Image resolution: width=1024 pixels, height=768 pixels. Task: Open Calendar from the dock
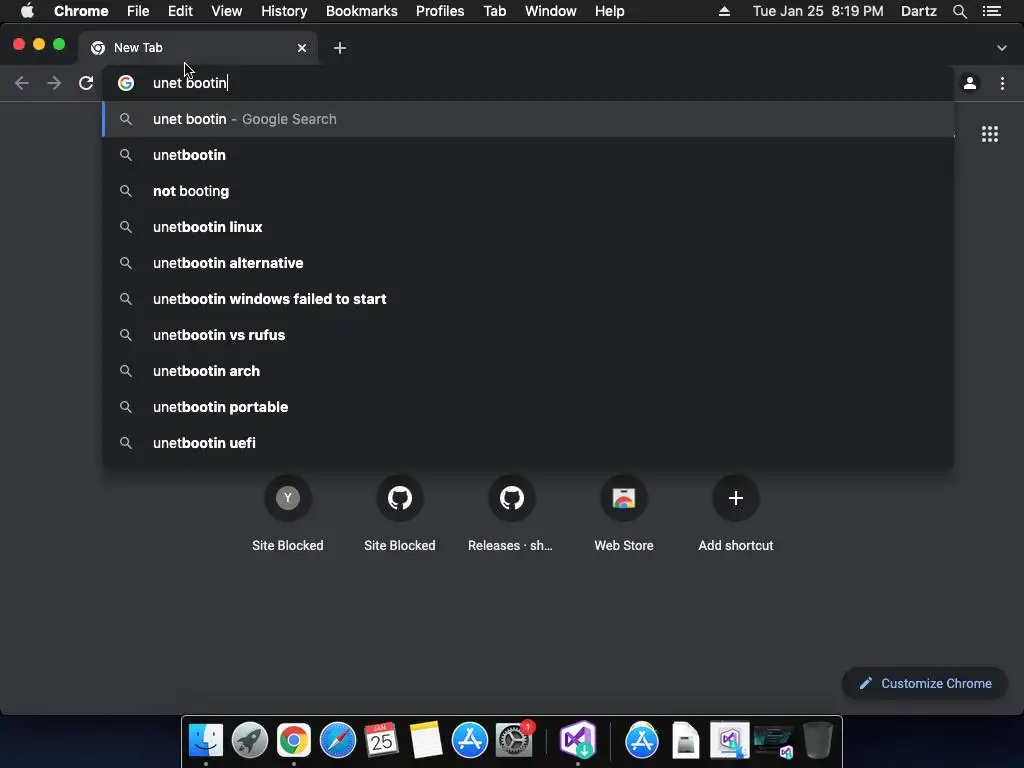381,741
